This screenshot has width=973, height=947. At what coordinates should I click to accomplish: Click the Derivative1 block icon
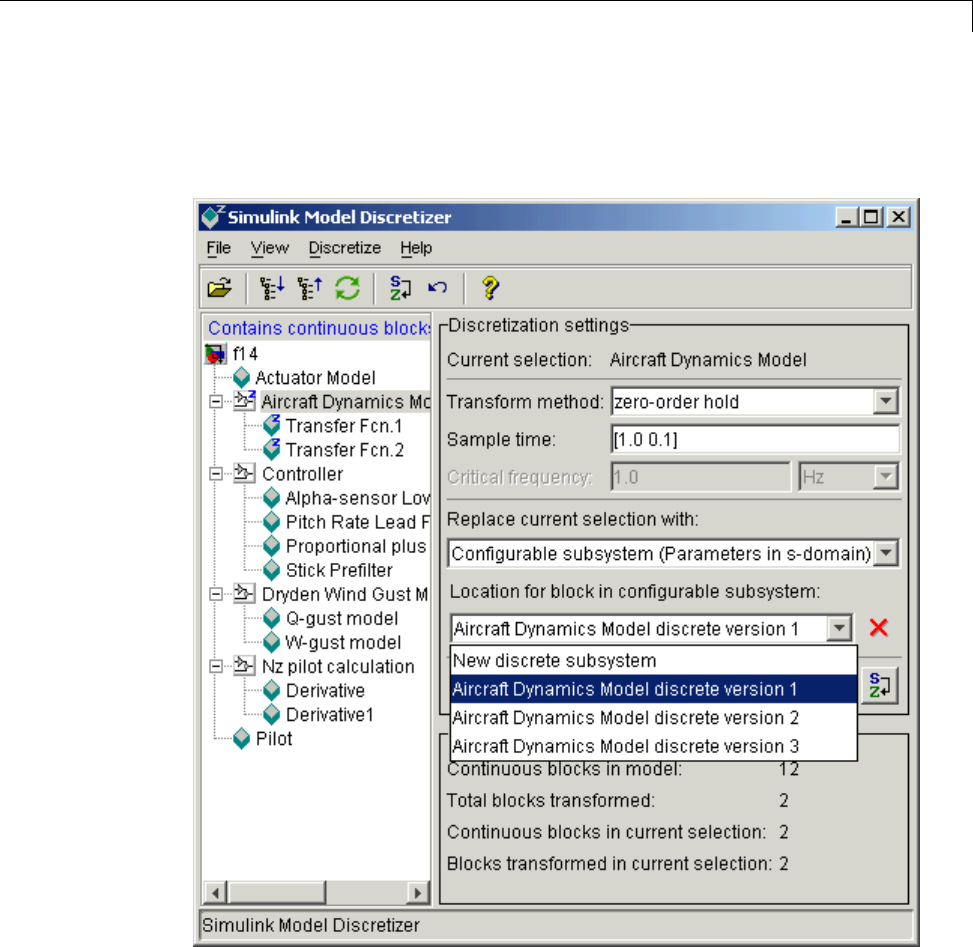(272, 715)
